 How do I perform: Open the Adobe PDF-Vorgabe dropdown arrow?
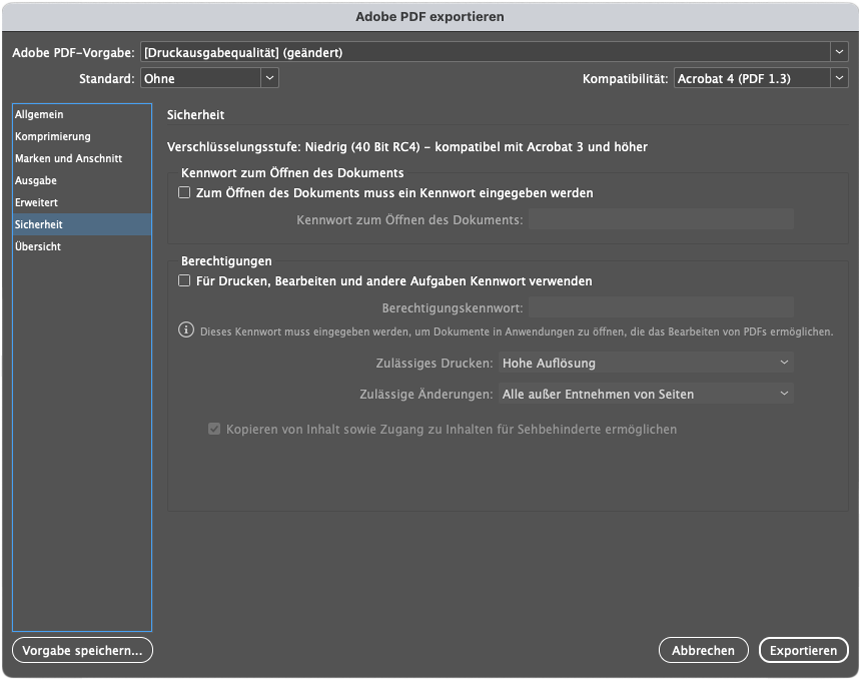coord(839,52)
